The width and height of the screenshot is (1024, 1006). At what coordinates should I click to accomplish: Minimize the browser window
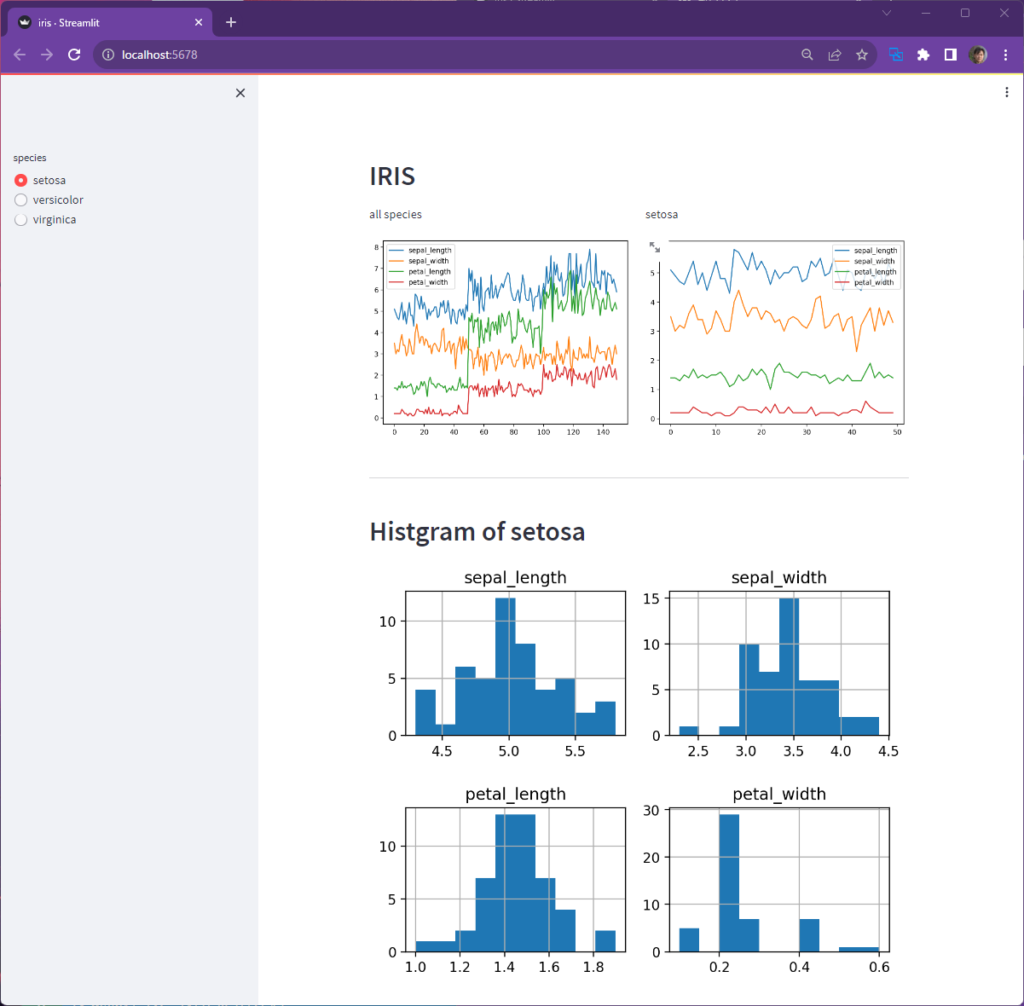[x=925, y=13]
